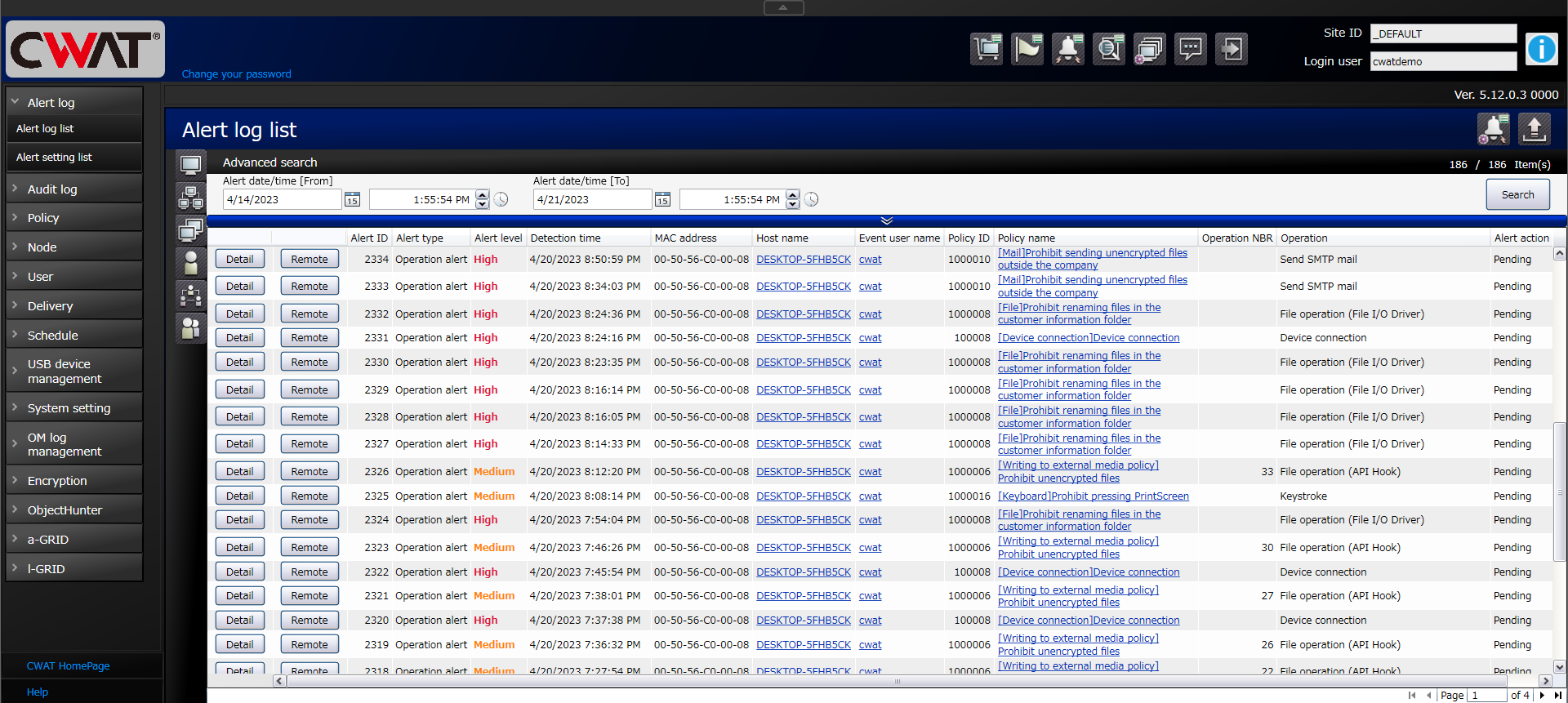Viewport: 1568px width, 703px height.
Task: Click the Site ID field
Action: tap(1443, 33)
